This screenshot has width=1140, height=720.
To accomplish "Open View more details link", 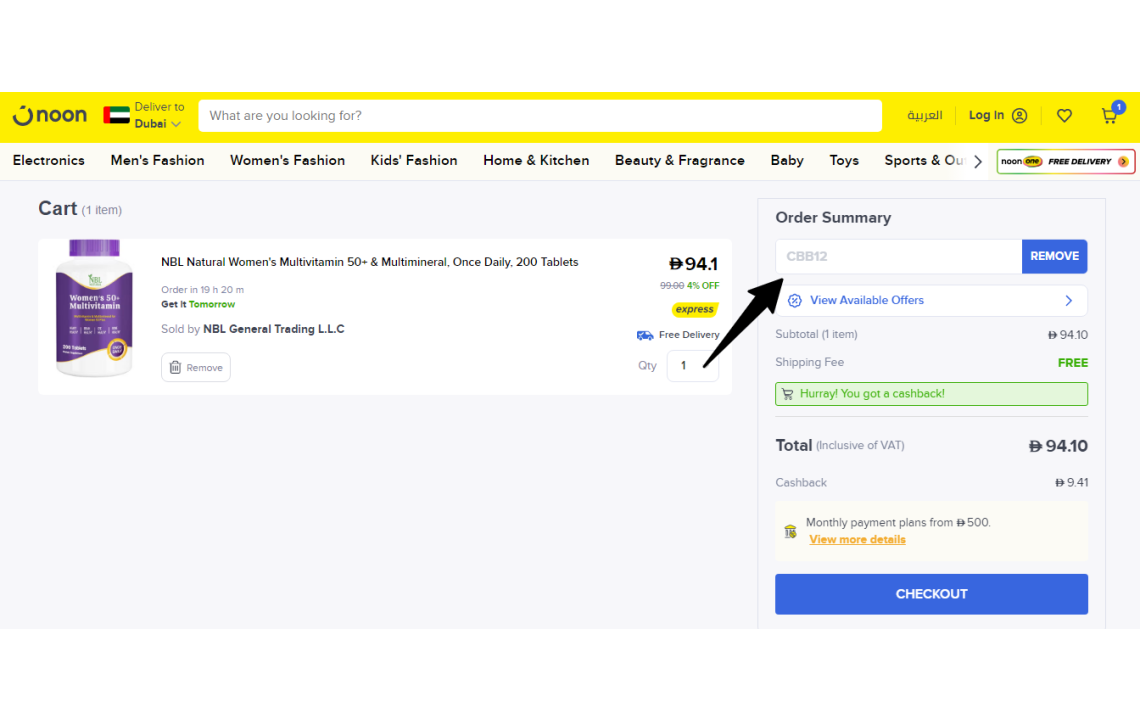I will [x=857, y=540].
